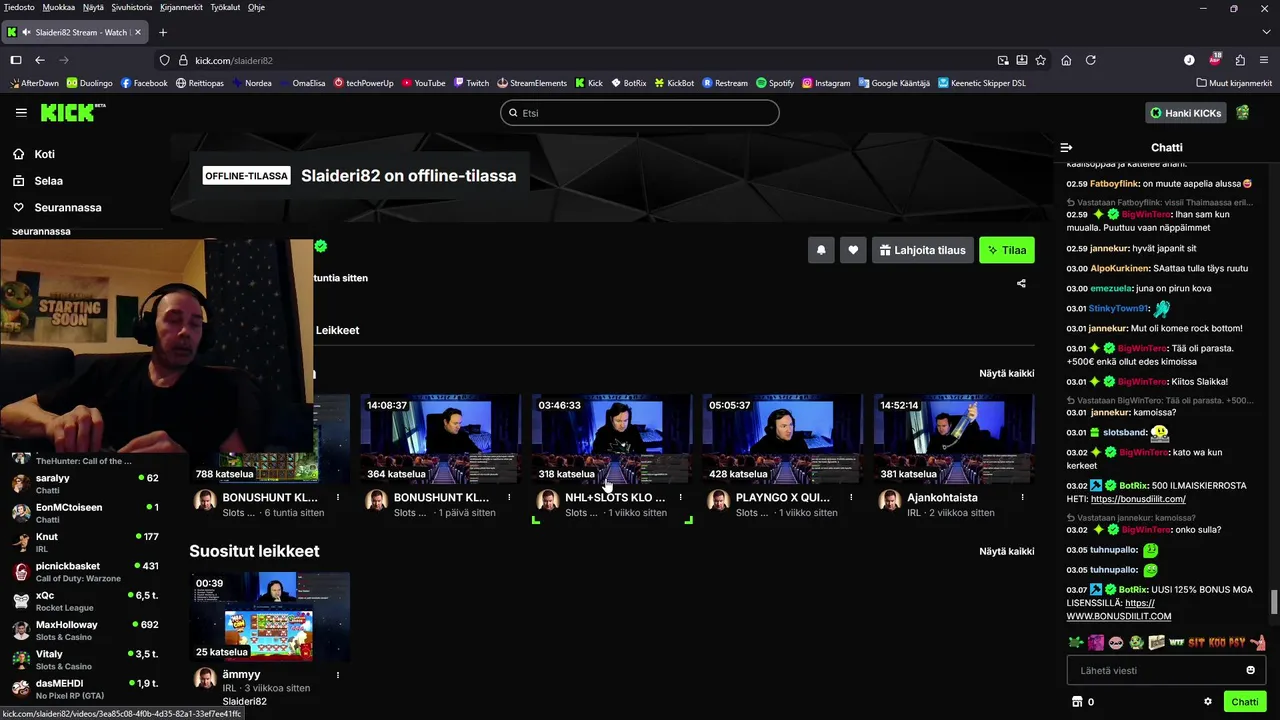The width and height of the screenshot is (1280, 720).
Task: Open the AdBlock extension with 18 badge
Action: coord(1215,60)
